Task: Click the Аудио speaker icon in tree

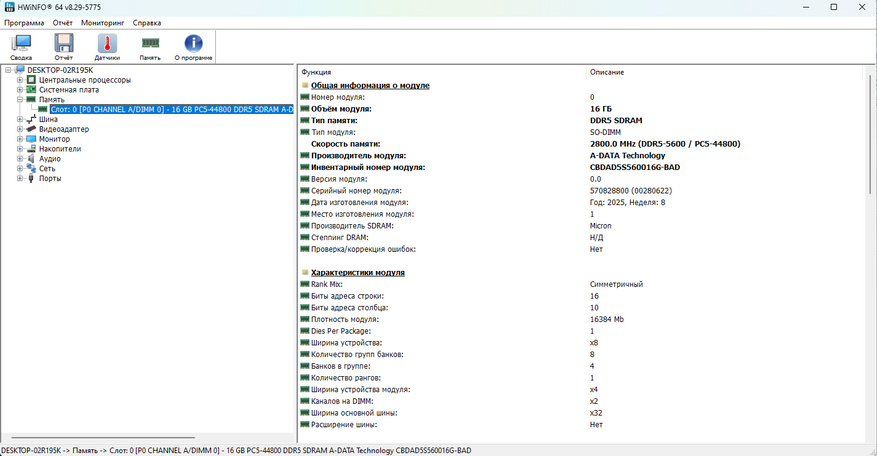Action: pyautogui.click(x=31, y=158)
